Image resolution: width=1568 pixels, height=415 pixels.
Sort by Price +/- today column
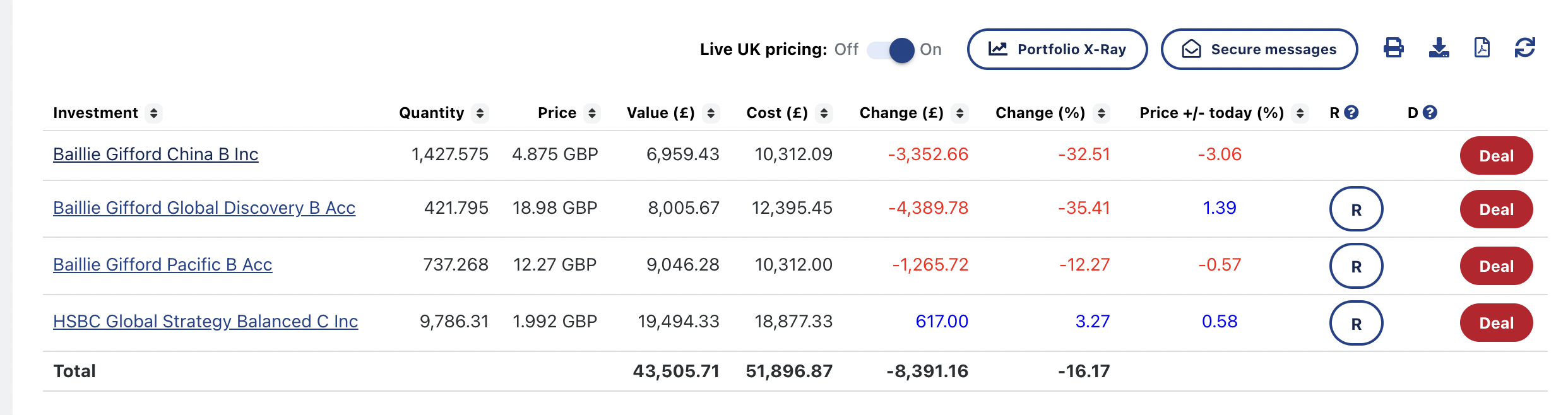[1300, 113]
